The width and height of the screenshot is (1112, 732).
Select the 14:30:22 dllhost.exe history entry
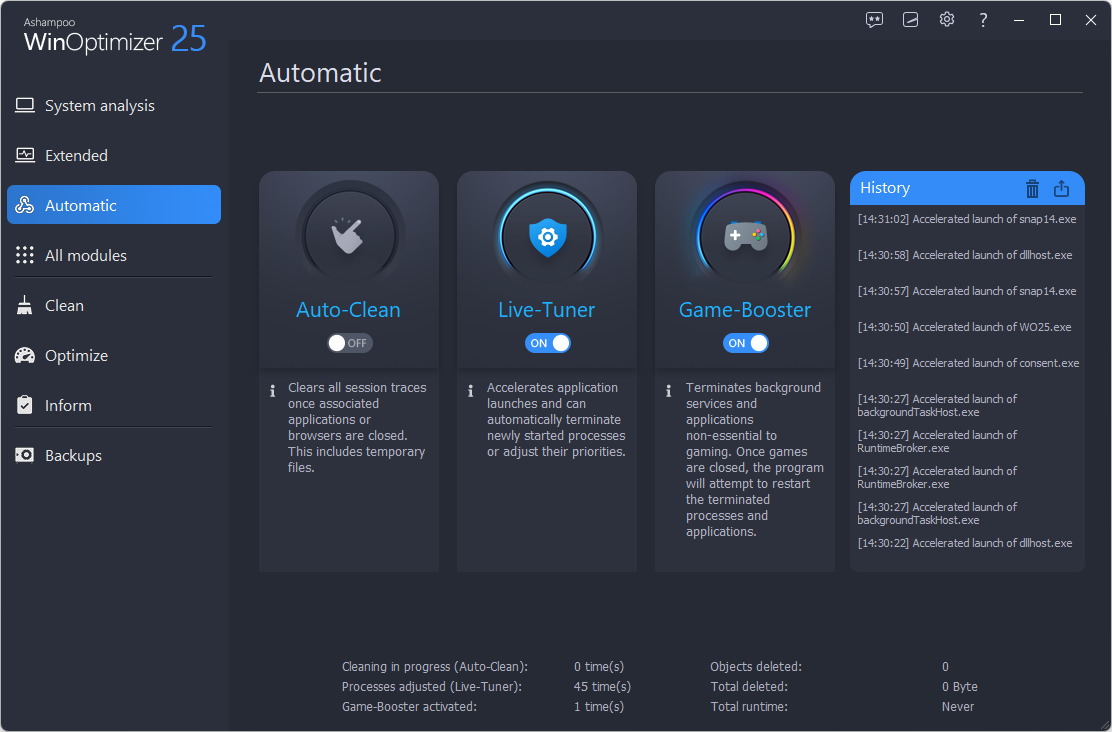pyautogui.click(x=965, y=543)
